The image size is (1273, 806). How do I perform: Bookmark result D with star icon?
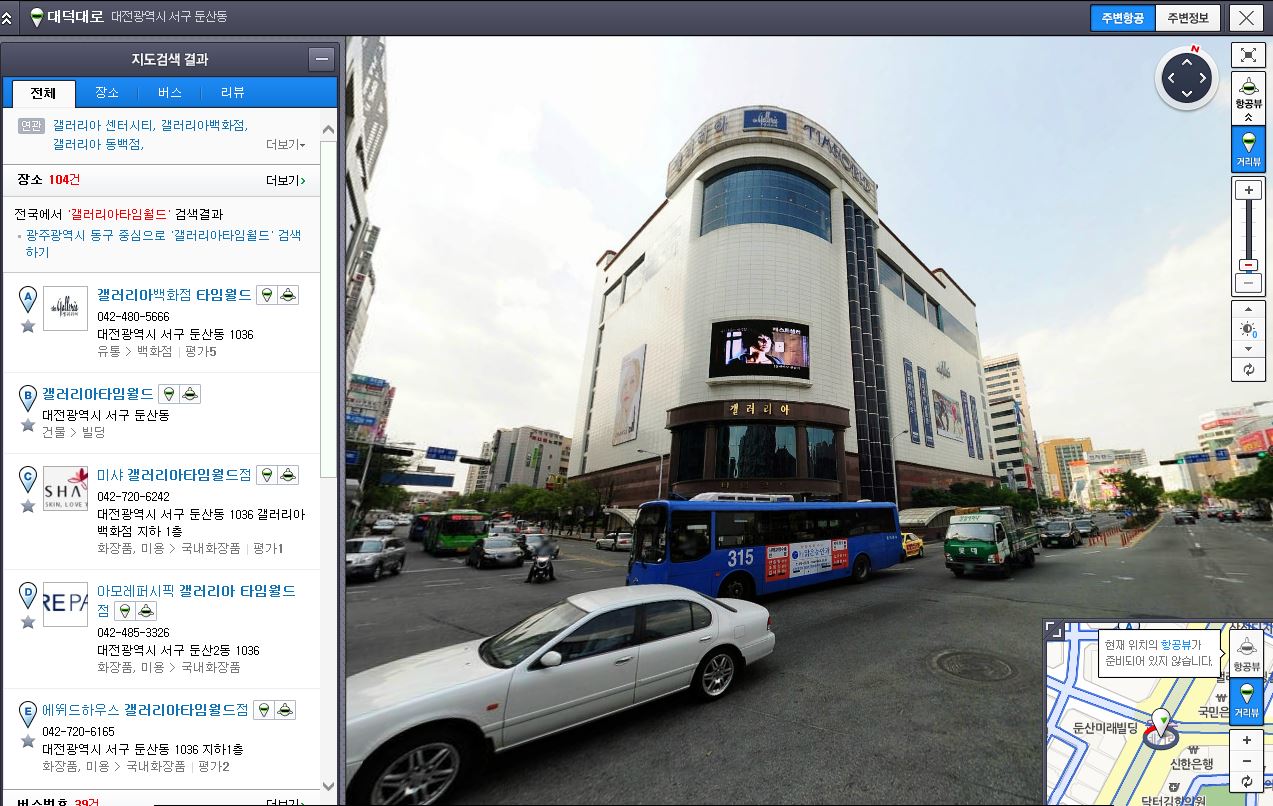click(x=28, y=622)
